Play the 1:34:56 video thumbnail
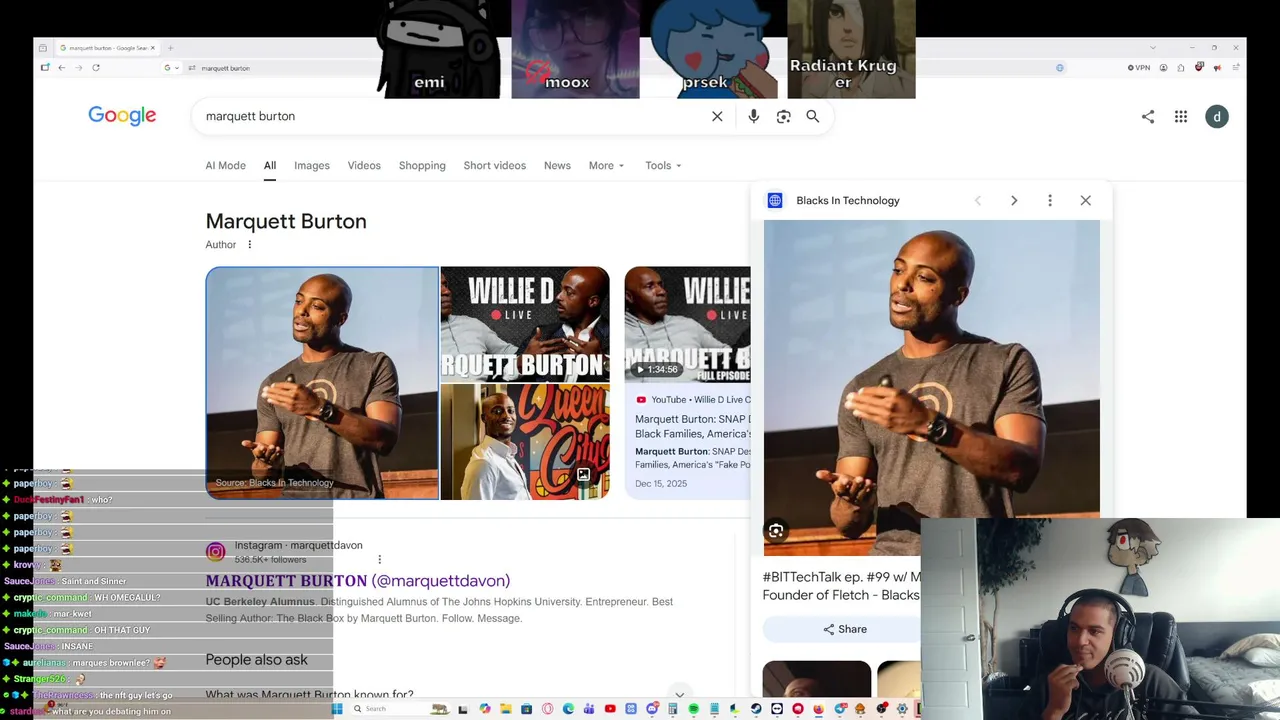The width and height of the screenshot is (1280, 720). [x=687, y=324]
